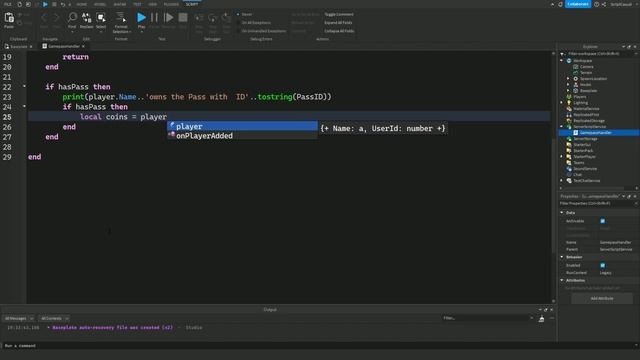Open the All Contexts output dropdown
The width and height of the screenshot is (640, 360).
(55, 318)
